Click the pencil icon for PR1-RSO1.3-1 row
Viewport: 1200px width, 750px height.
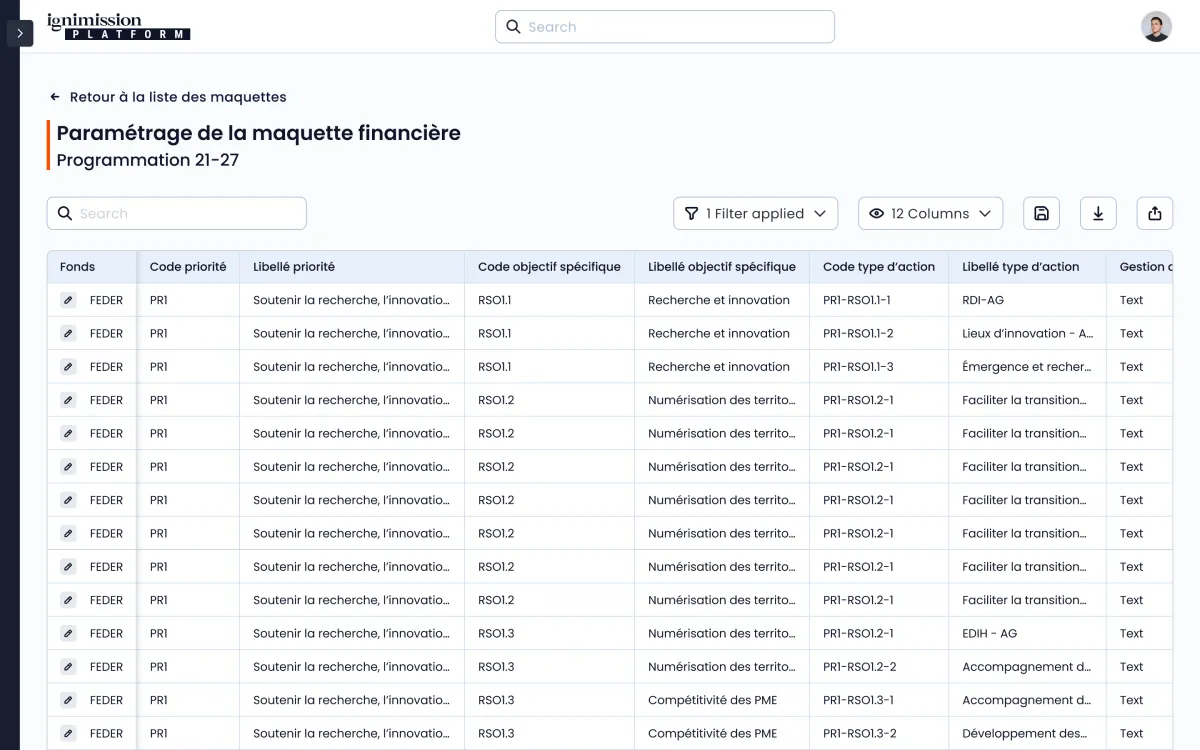pyautogui.click(x=68, y=700)
